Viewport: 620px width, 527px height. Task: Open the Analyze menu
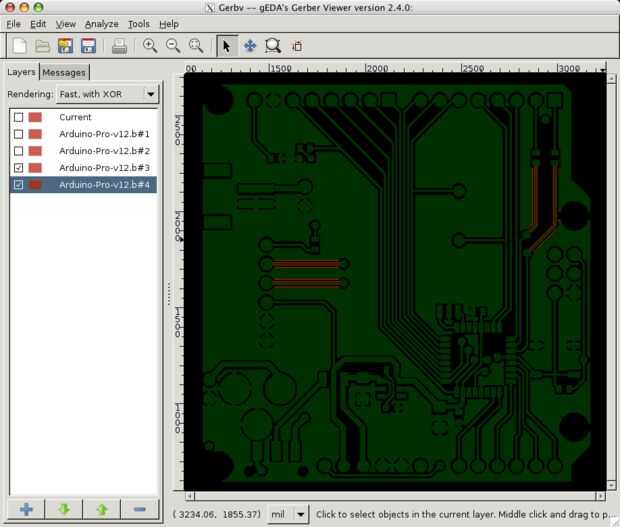click(x=102, y=24)
